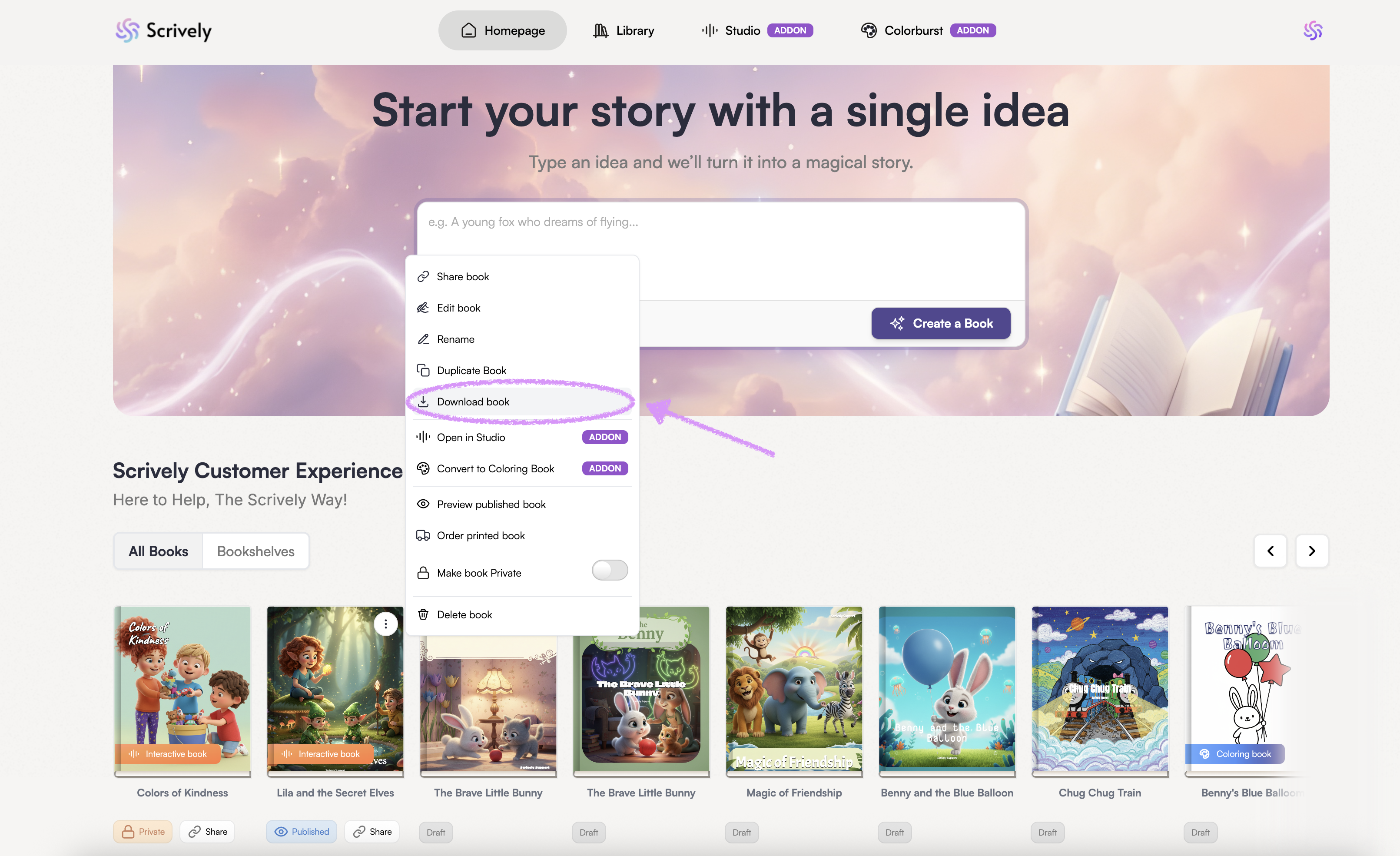Image resolution: width=1400 pixels, height=856 pixels.
Task: Select Download book from the menu
Action: (x=473, y=401)
